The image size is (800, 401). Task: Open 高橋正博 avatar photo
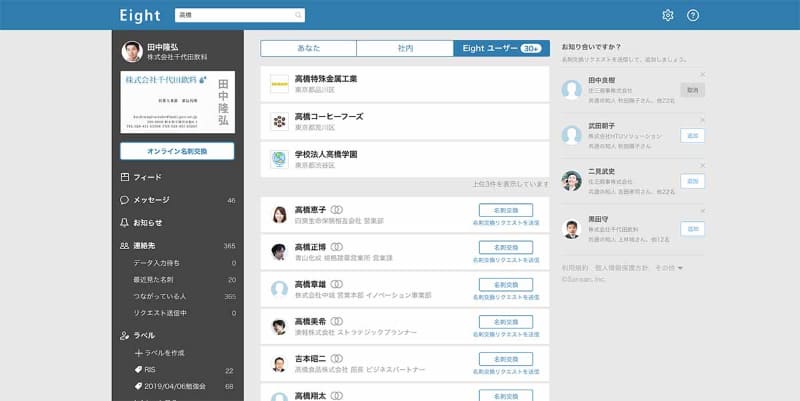point(279,252)
